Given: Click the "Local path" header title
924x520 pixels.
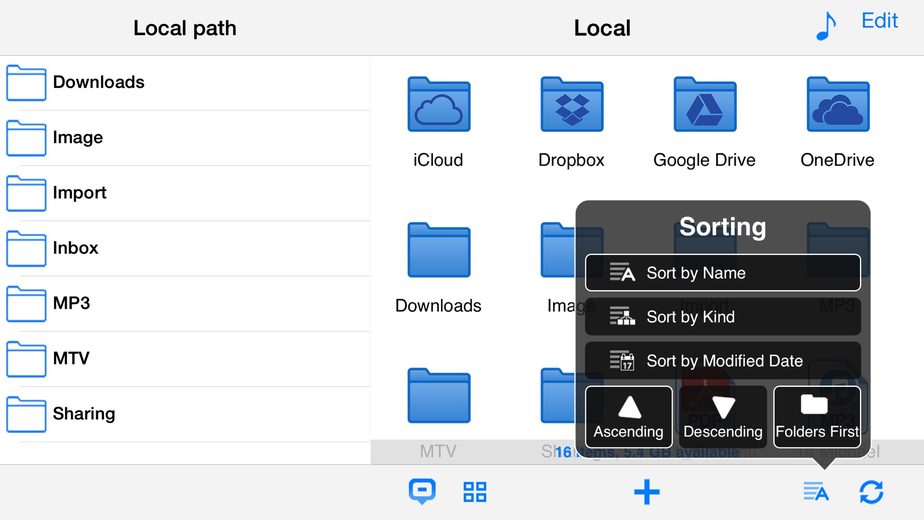Looking at the screenshot, I should tap(185, 28).
